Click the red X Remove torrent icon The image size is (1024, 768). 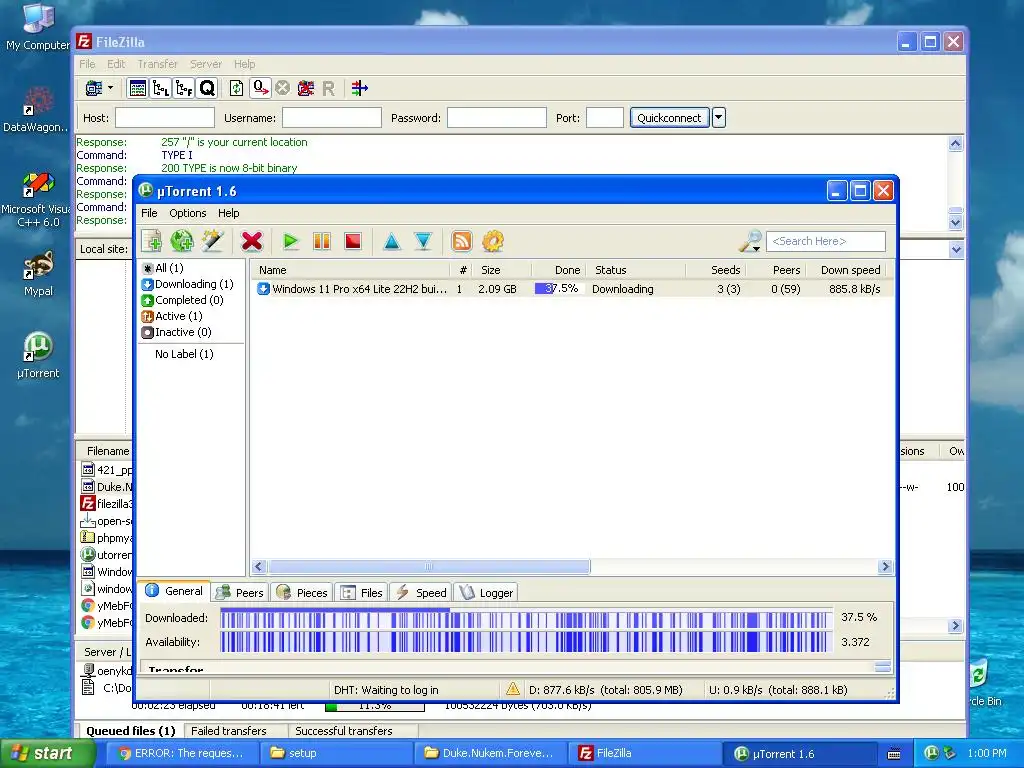(251, 241)
